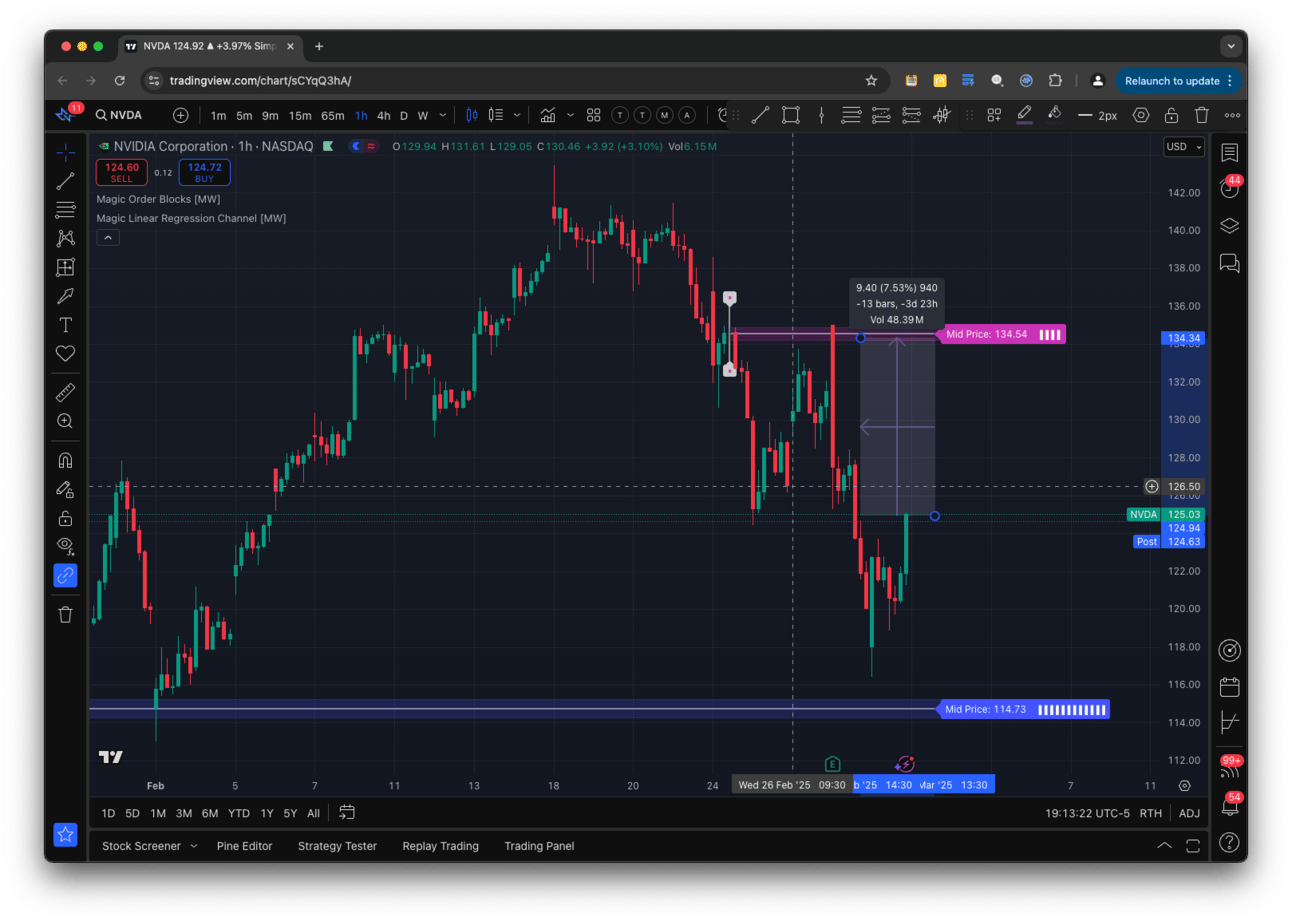Click the background fill color bucket
This screenshot has width=1292, height=921.
coord(1054,116)
